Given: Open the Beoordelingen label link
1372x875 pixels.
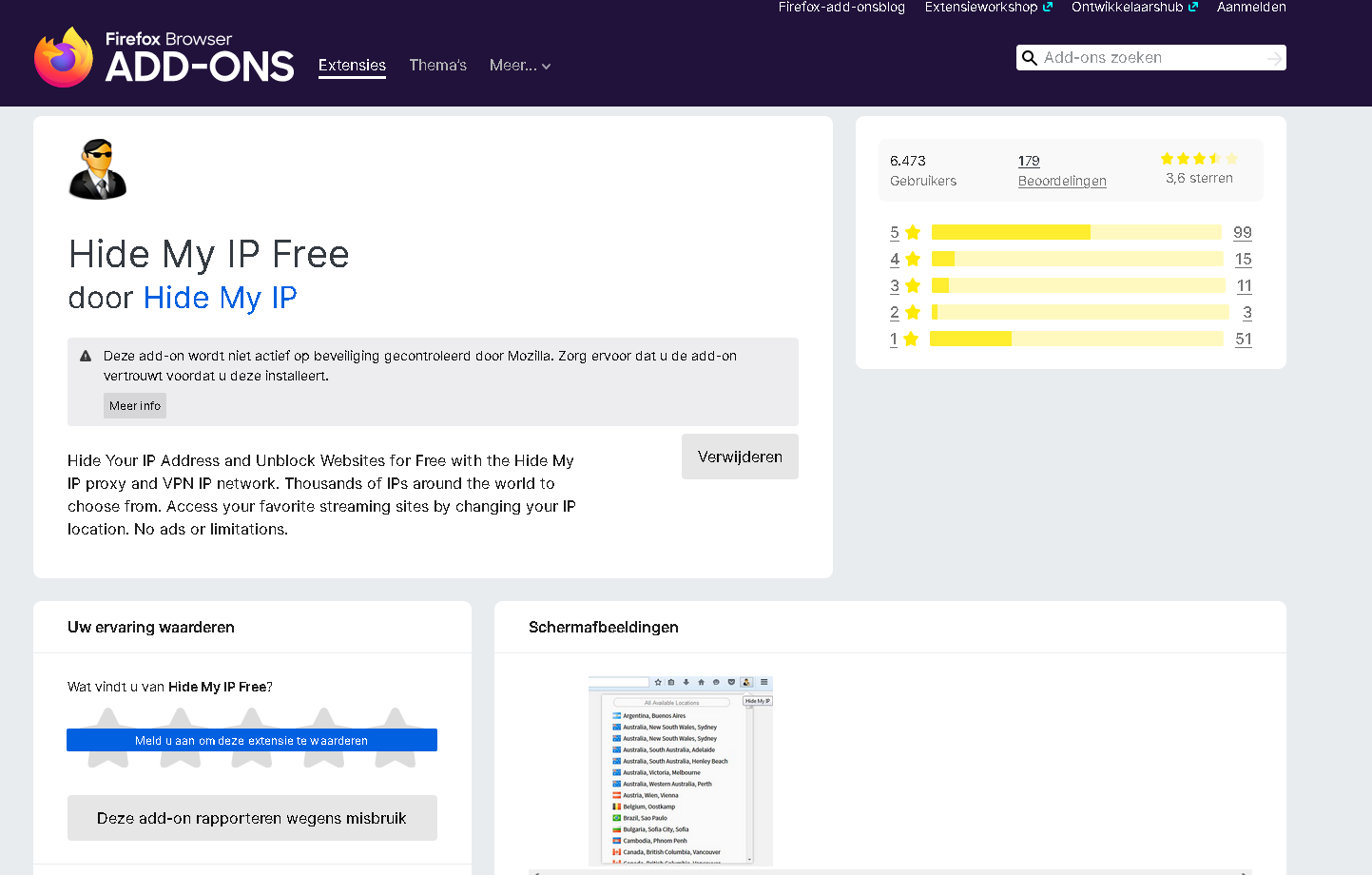Looking at the screenshot, I should [x=1062, y=181].
